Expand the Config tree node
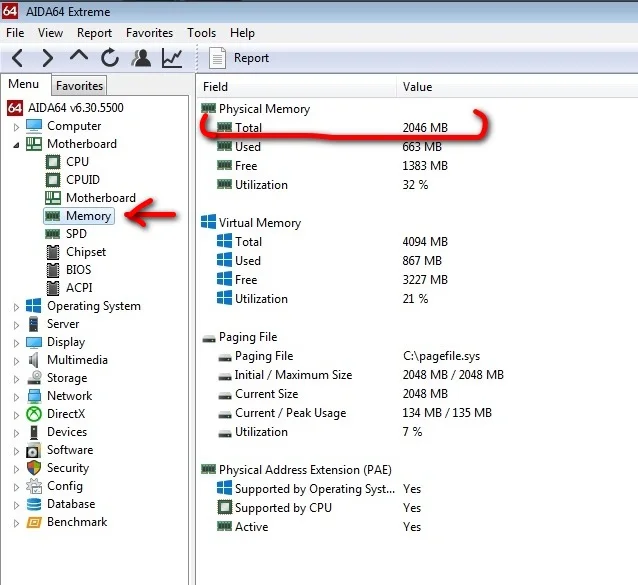The width and height of the screenshot is (638, 585). pos(16,487)
